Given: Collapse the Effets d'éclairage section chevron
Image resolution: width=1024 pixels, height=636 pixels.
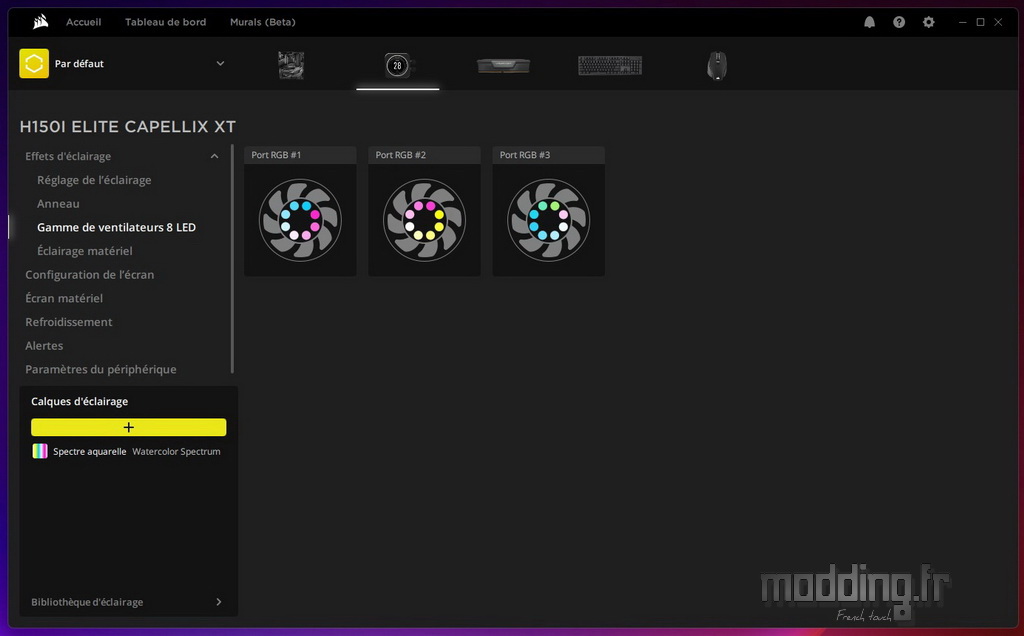Looking at the screenshot, I should 214,156.
